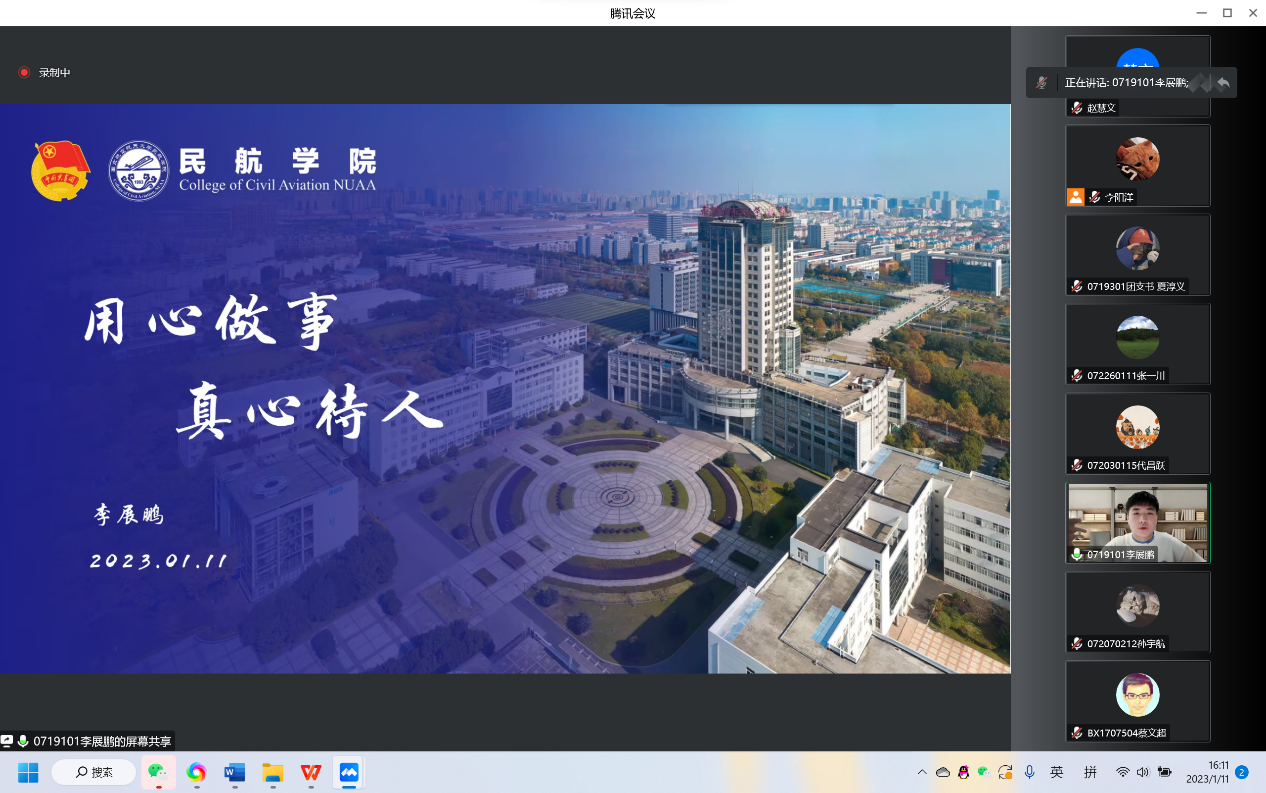Click the muted microphone icon in speaking bar

tap(1042, 82)
